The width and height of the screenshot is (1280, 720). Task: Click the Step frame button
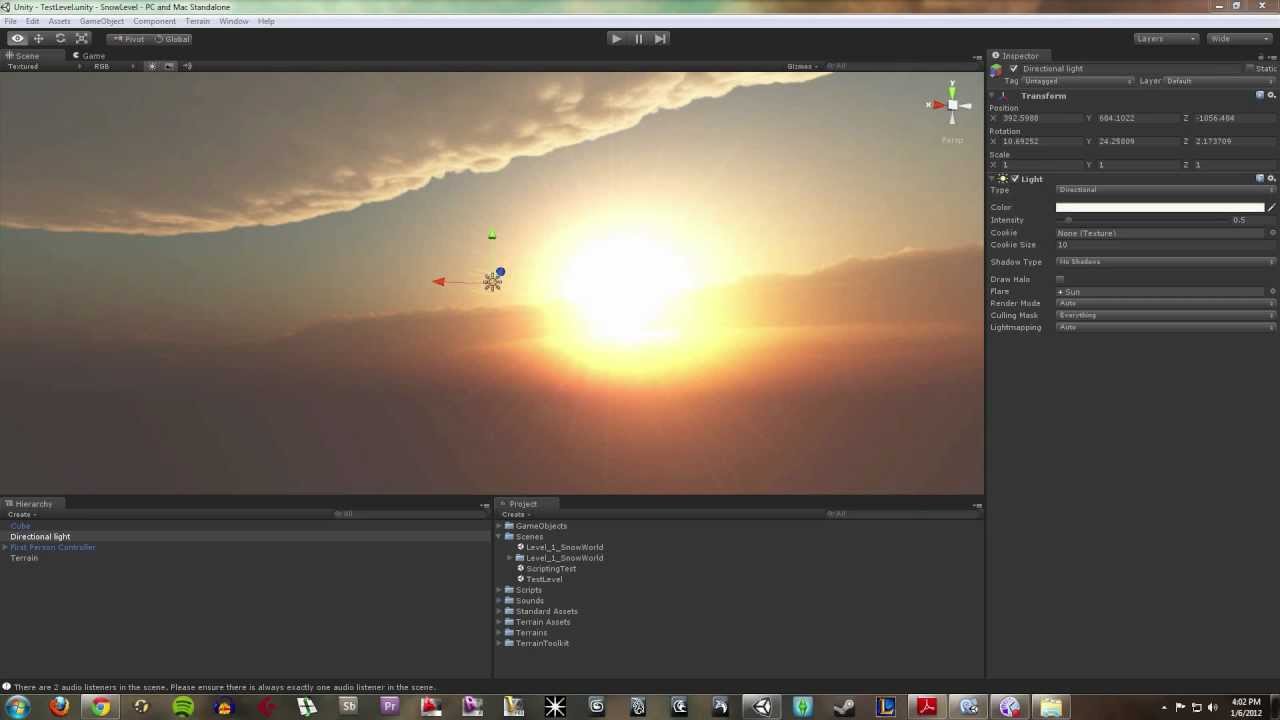660,39
